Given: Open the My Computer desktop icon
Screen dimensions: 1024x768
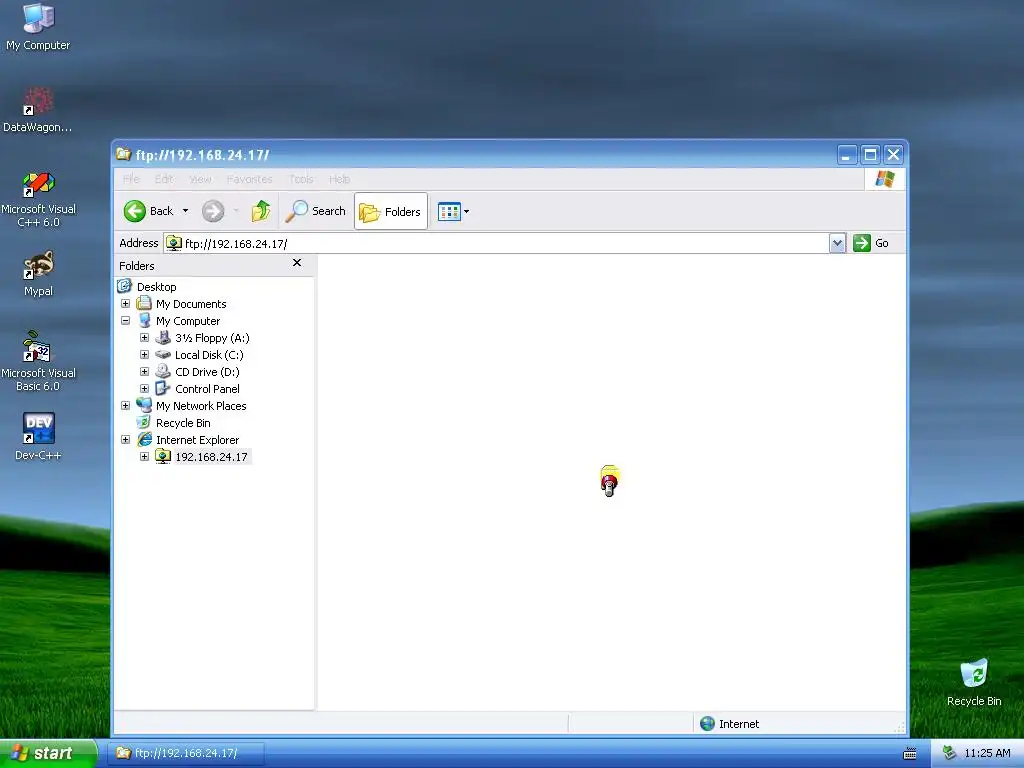Looking at the screenshot, I should [38, 26].
